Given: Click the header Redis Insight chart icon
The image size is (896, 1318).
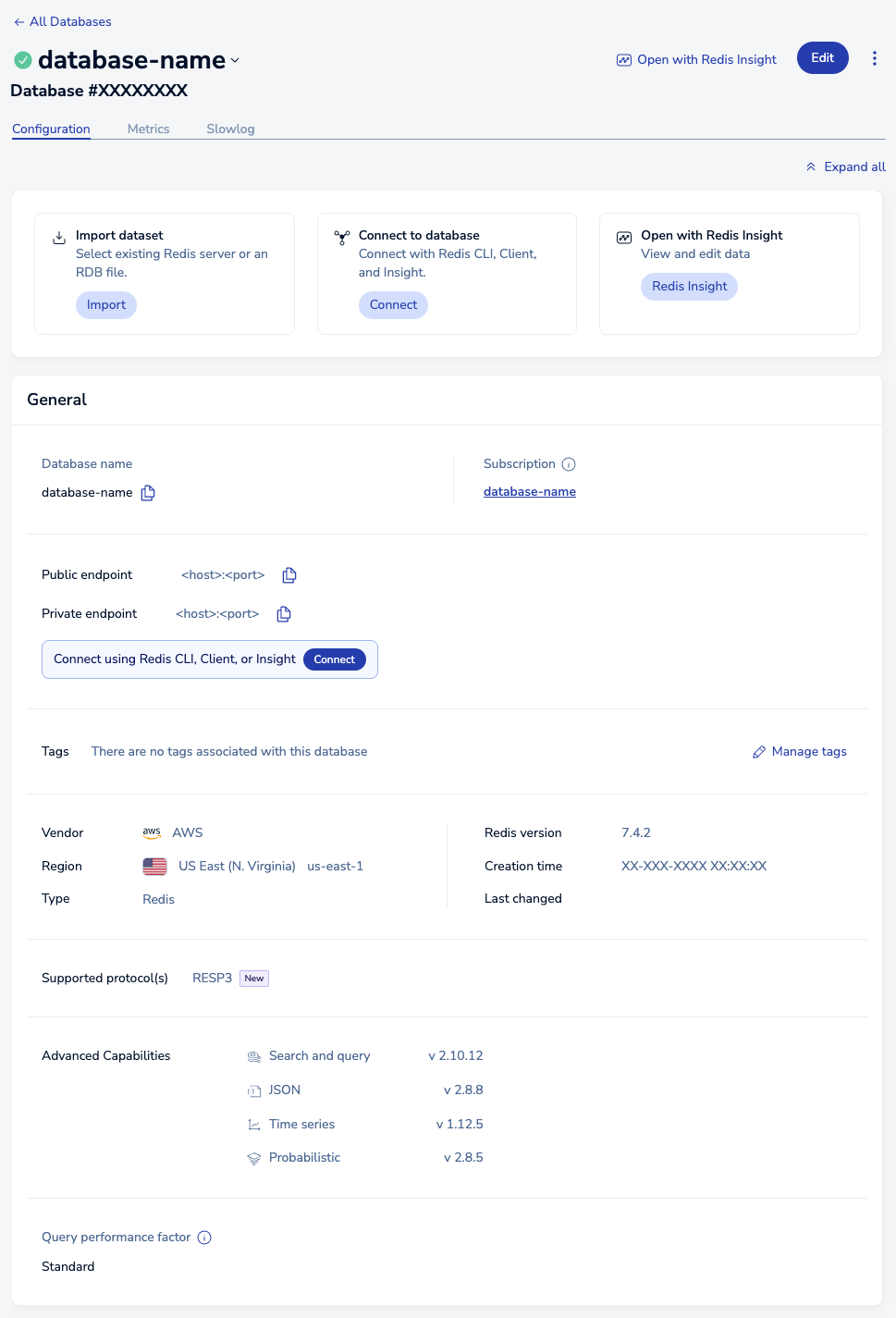Looking at the screenshot, I should click(624, 60).
